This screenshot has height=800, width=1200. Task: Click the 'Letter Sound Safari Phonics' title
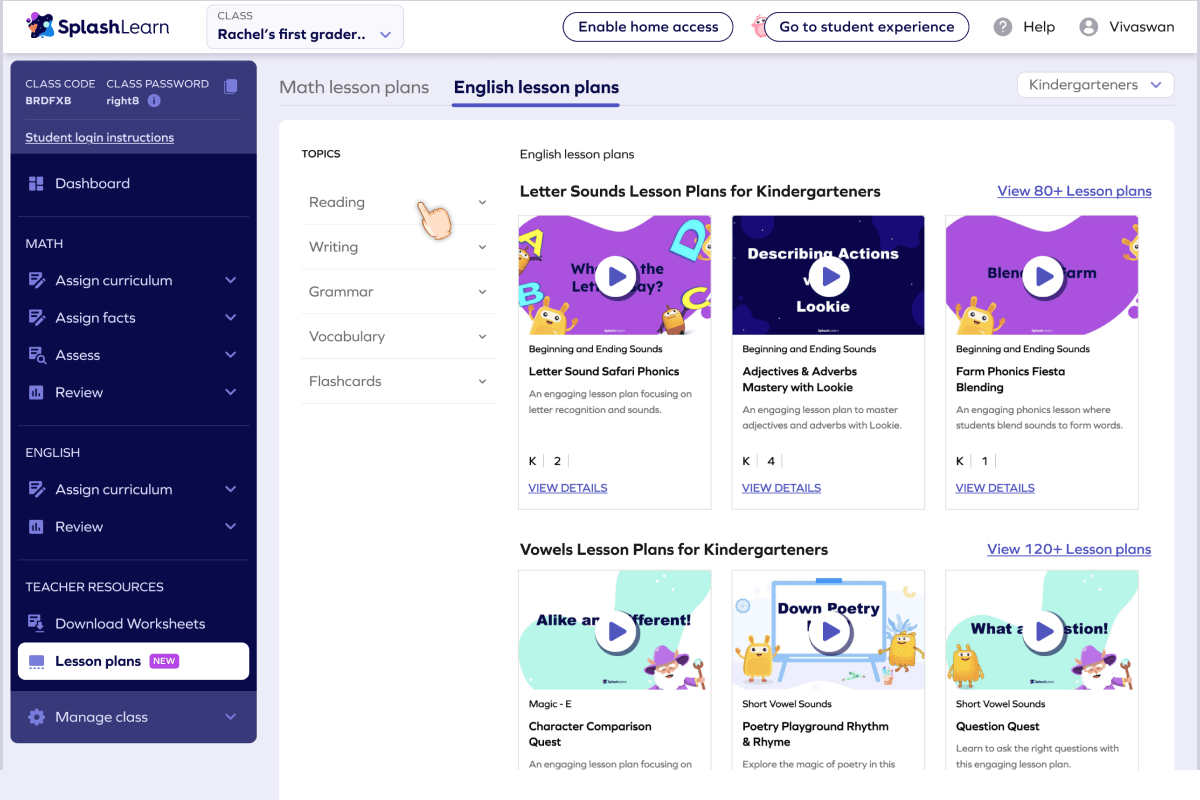604,372
